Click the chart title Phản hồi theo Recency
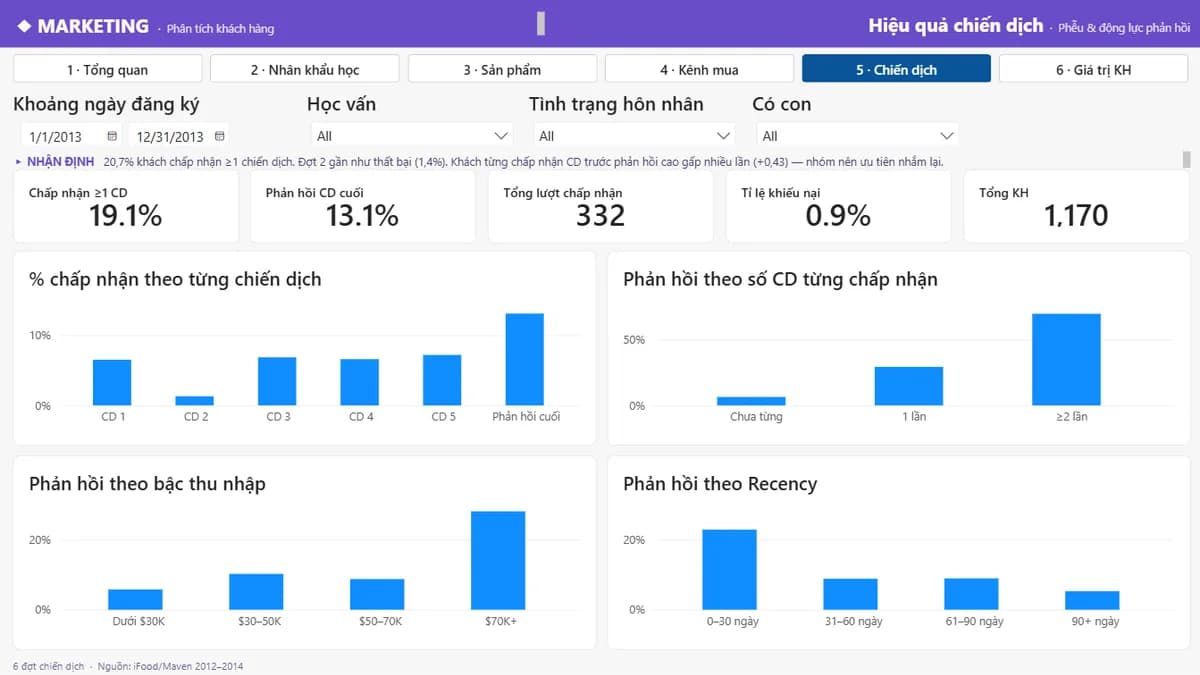This screenshot has width=1200, height=675. [x=720, y=484]
